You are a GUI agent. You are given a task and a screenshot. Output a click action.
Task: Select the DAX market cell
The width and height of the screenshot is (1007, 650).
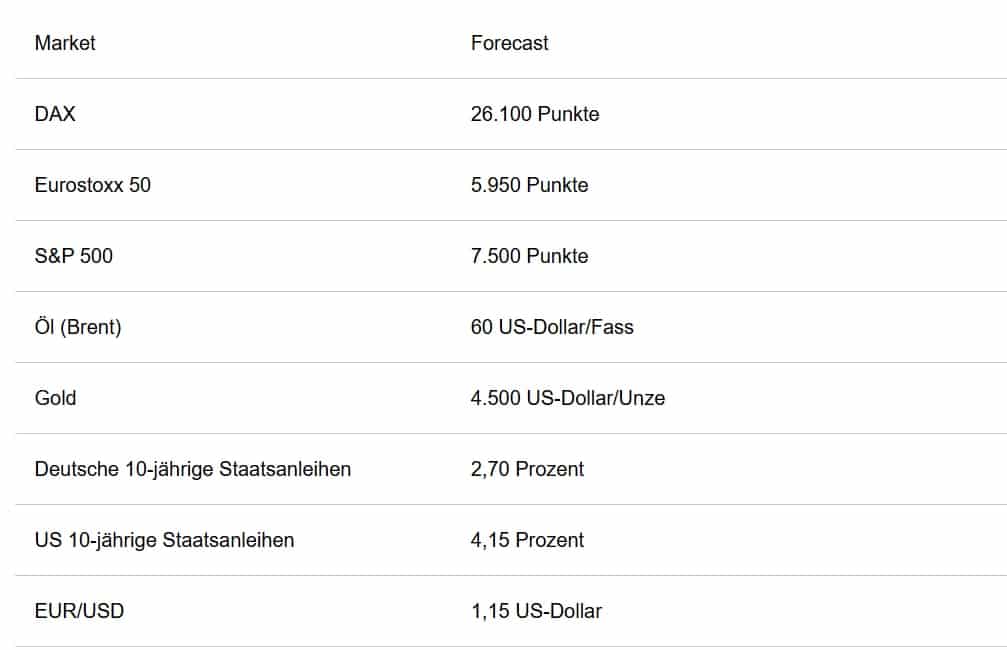point(55,114)
